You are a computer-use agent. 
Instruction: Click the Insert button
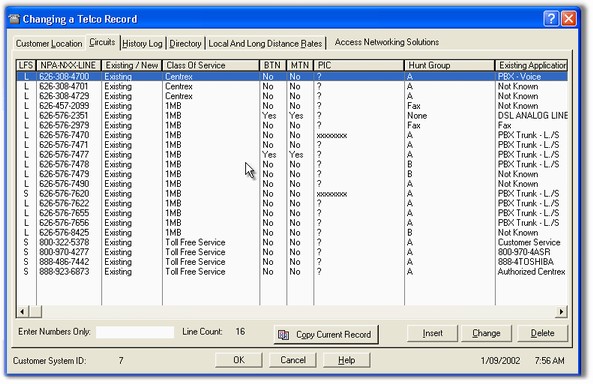432,333
